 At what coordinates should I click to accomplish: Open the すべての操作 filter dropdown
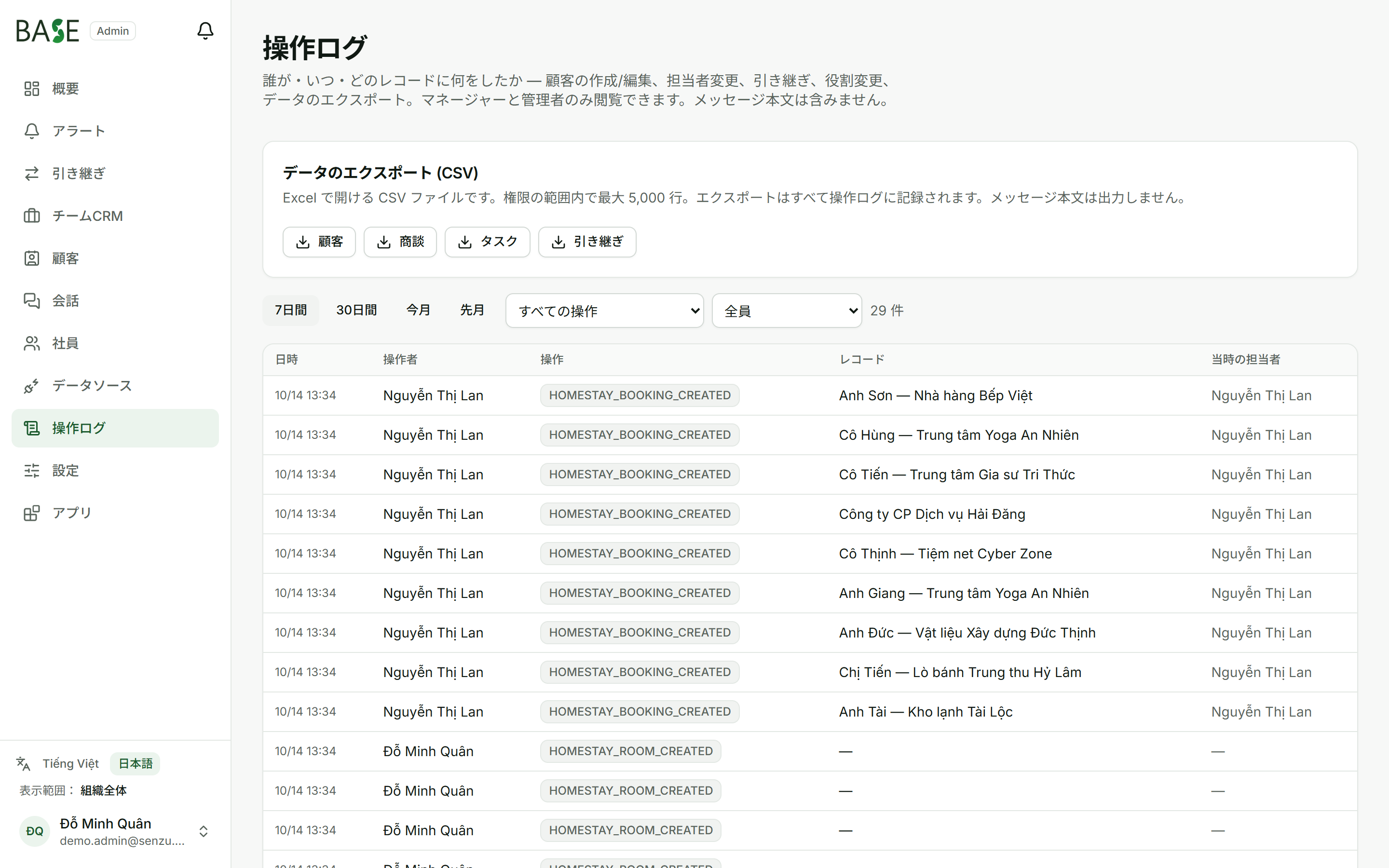coord(604,311)
